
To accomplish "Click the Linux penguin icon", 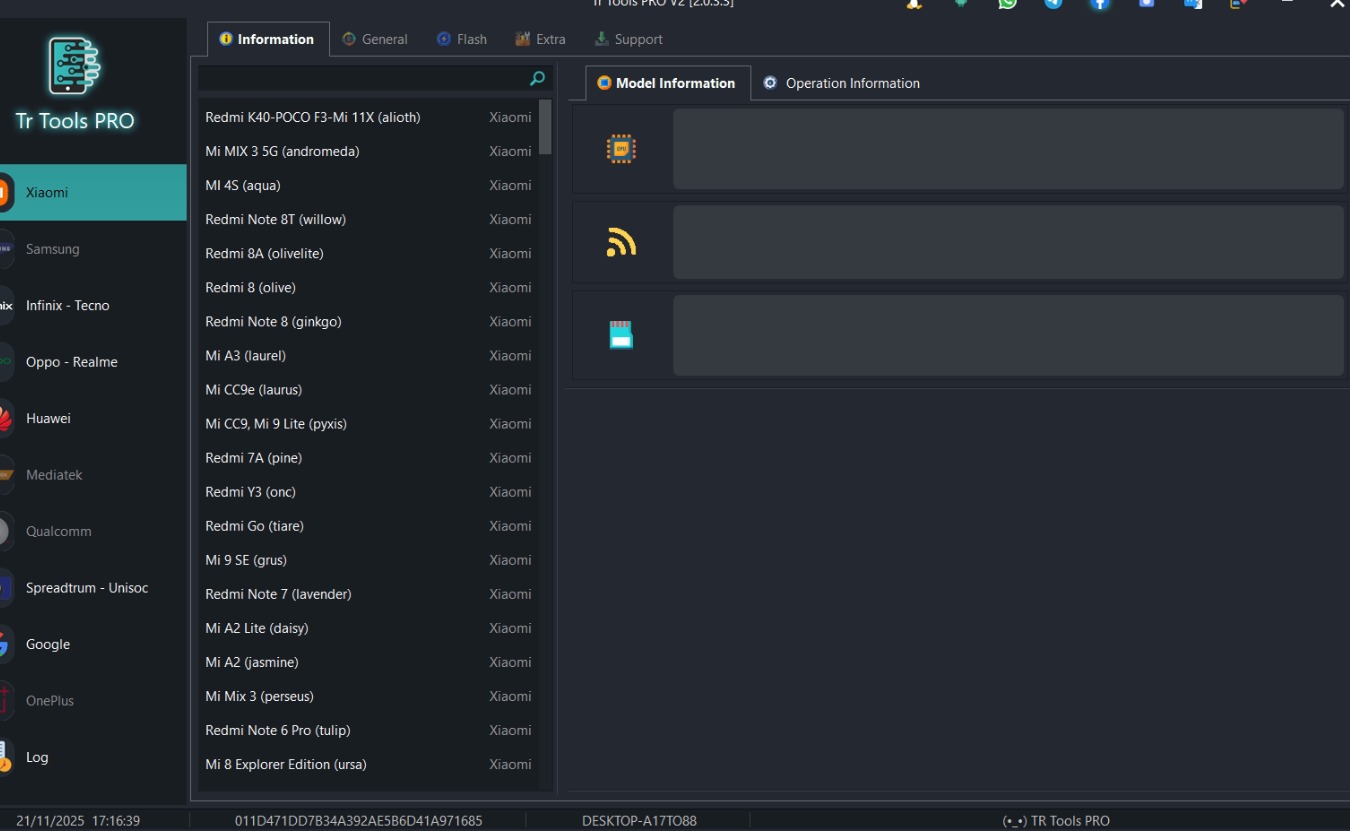I will (914, 3).
